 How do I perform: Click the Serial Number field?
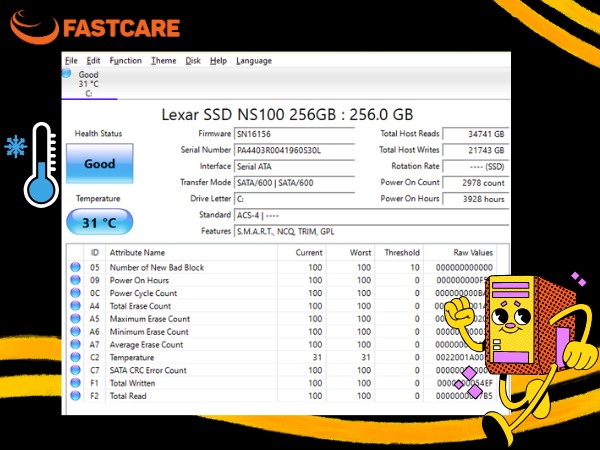pyautogui.click(x=294, y=150)
